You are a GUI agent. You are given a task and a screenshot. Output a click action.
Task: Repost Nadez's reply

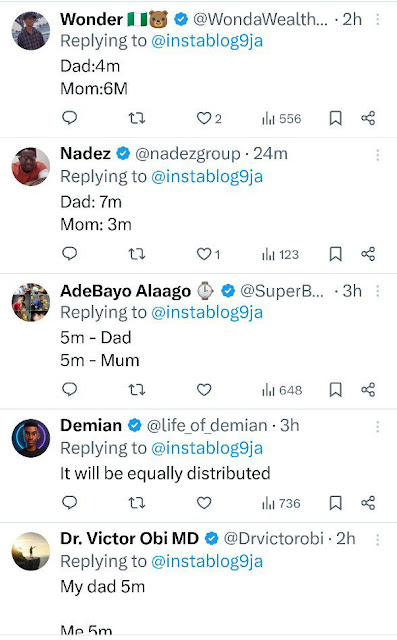(x=137, y=254)
